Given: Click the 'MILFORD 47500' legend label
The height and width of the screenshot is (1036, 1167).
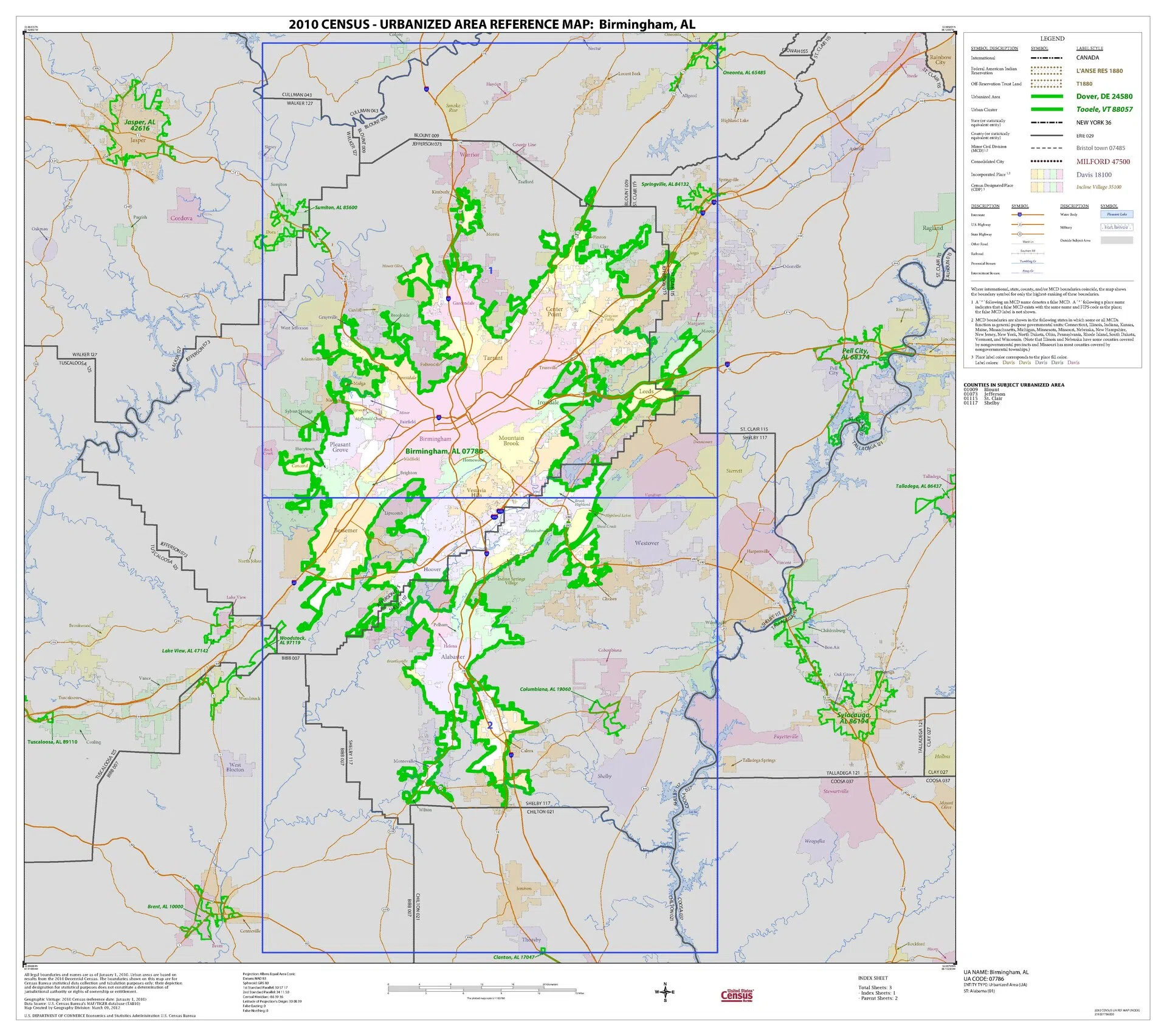Looking at the screenshot, I should coord(1103,162).
